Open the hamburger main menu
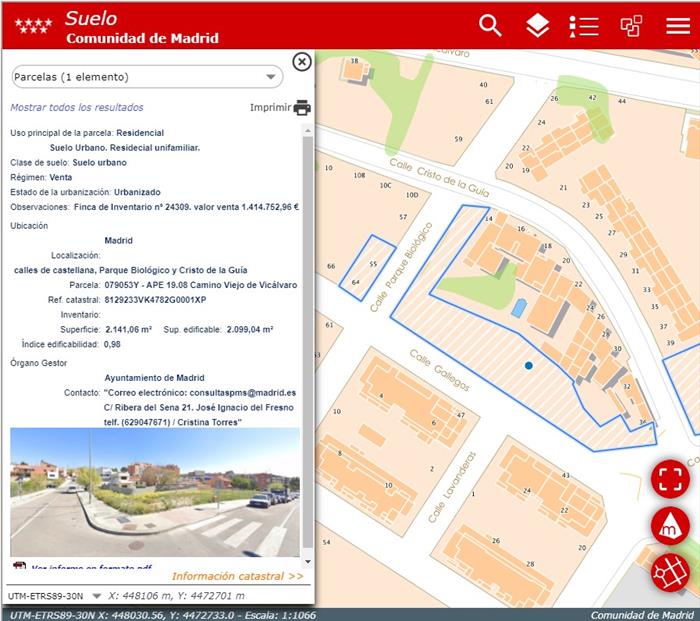 [678, 26]
